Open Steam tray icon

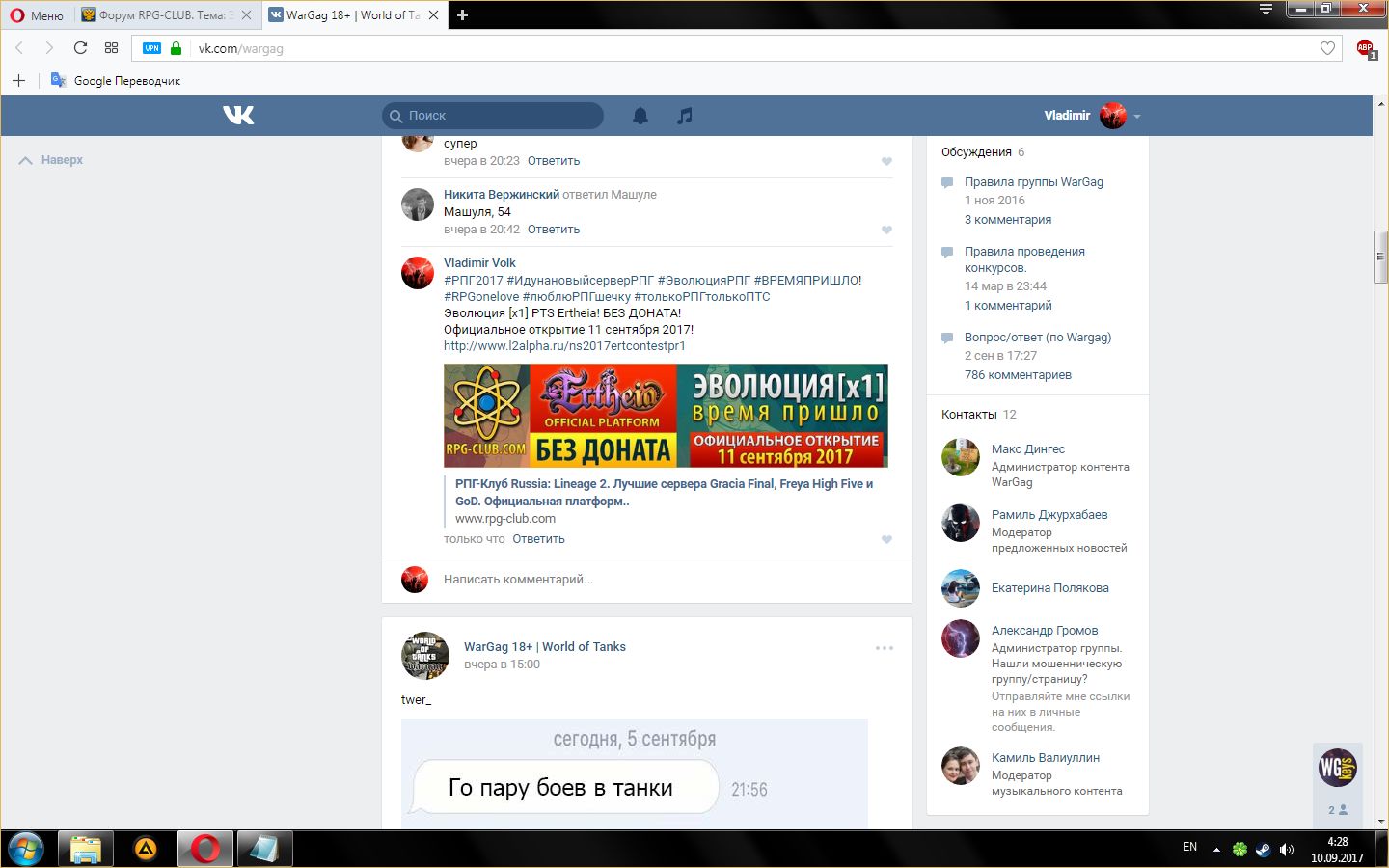(x=1263, y=850)
